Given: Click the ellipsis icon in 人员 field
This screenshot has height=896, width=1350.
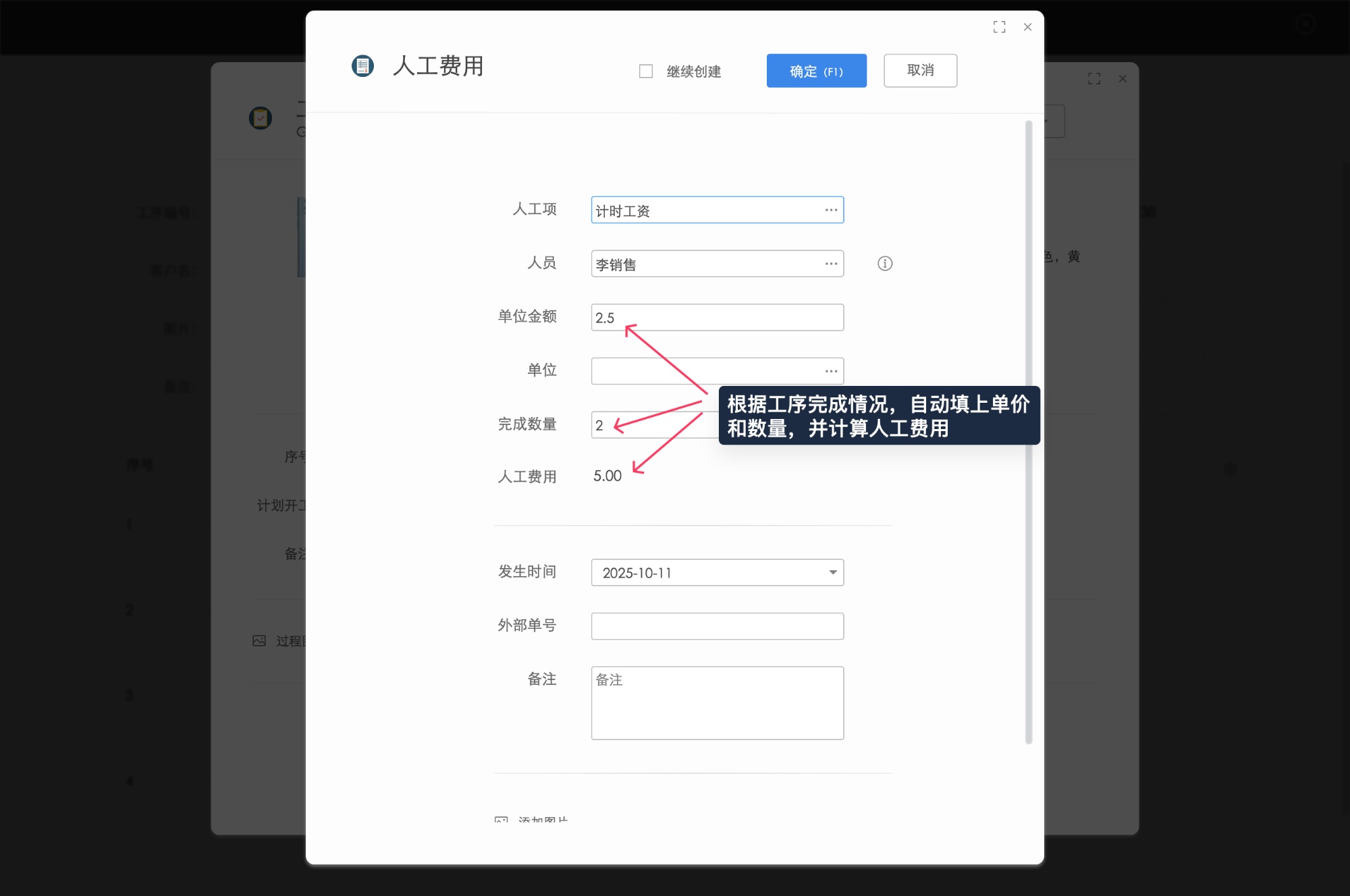Looking at the screenshot, I should pyautogui.click(x=831, y=264).
